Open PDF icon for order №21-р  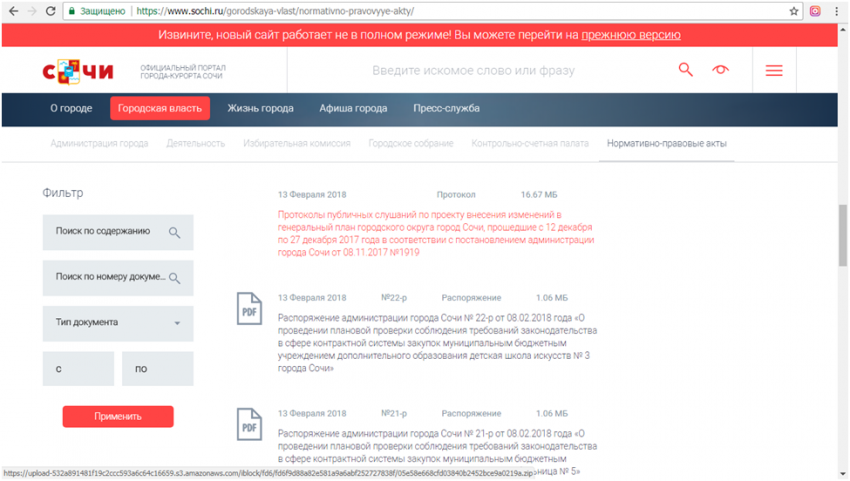click(247, 423)
